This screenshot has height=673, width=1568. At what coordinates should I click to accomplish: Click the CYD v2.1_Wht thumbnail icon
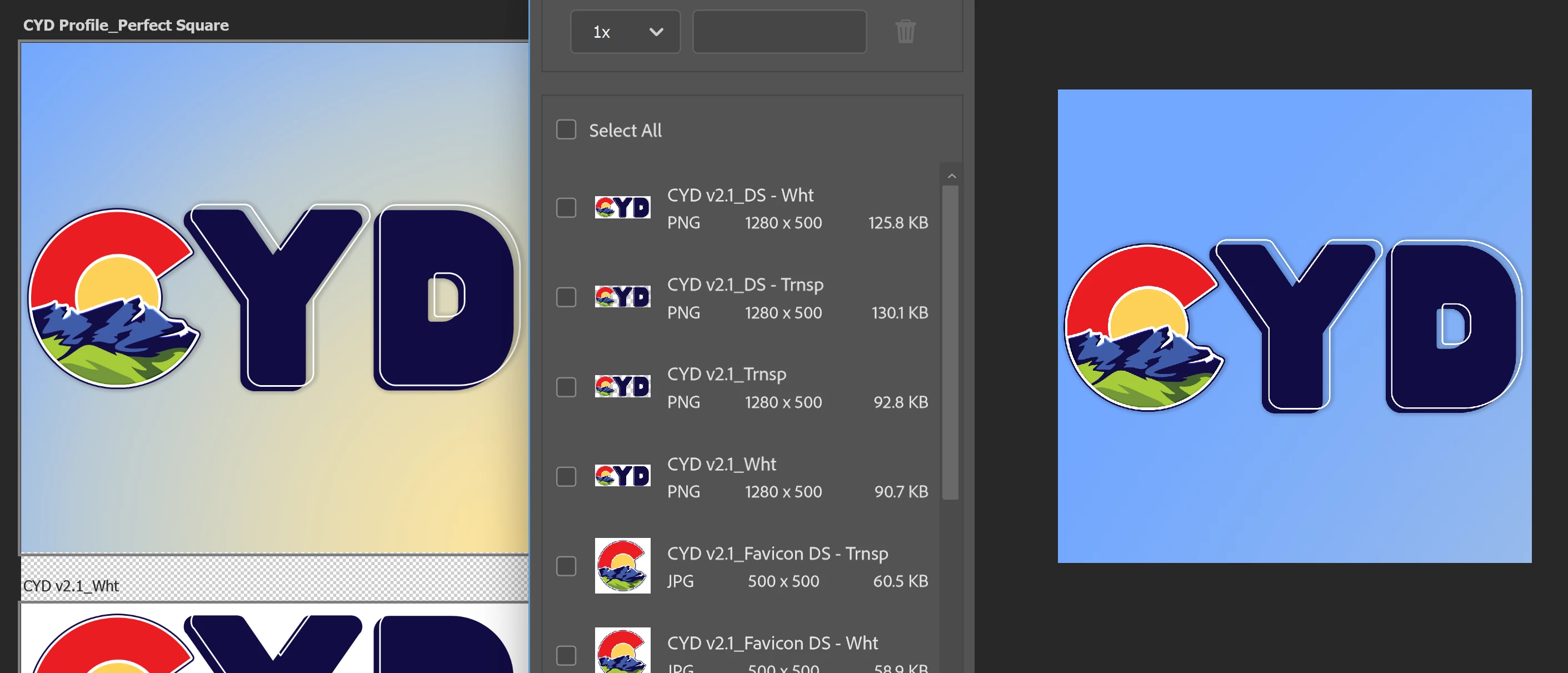click(x=622, y=476)
